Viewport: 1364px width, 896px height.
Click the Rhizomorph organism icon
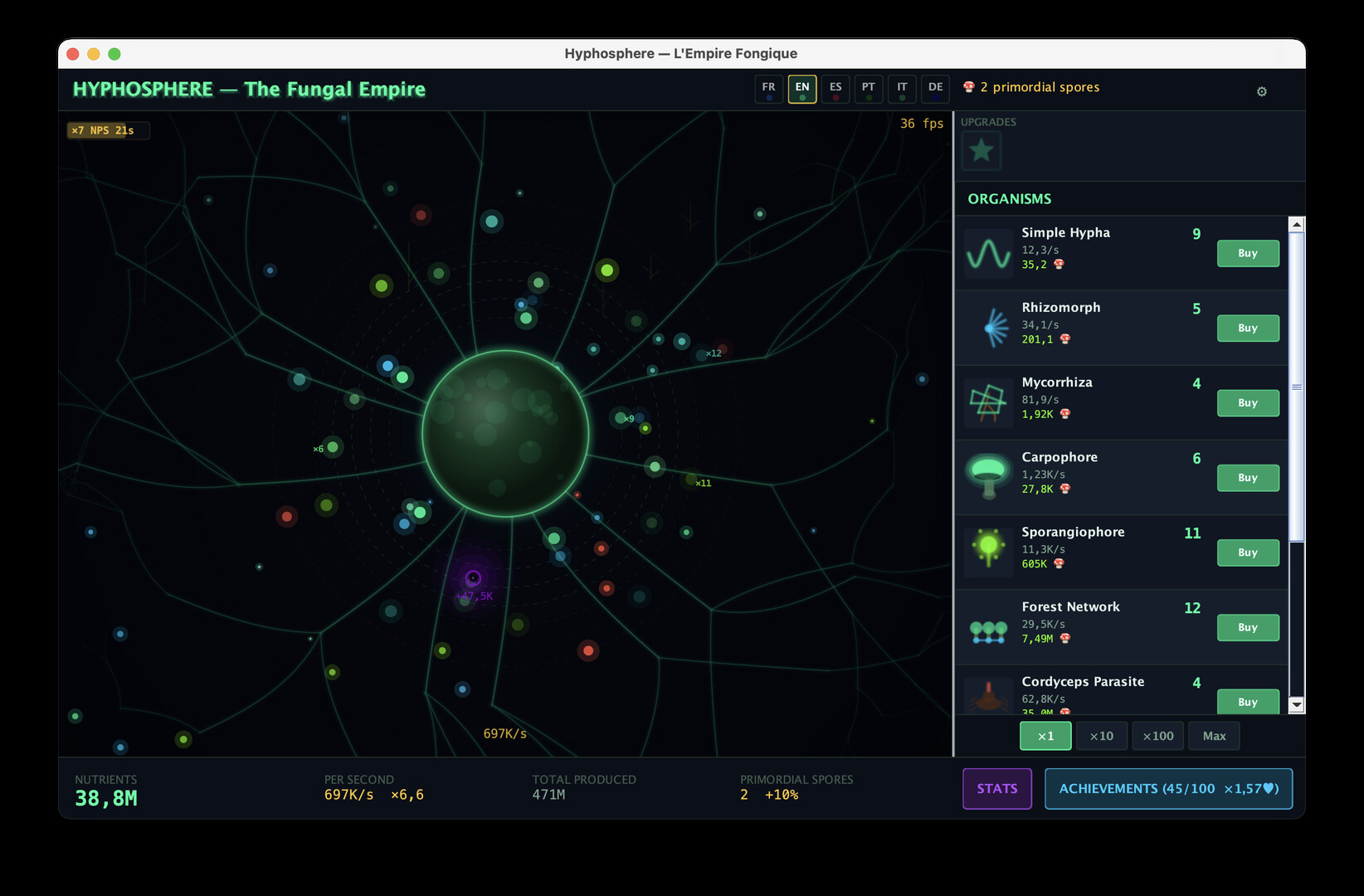pyautogui.click(x=988, y=328)
